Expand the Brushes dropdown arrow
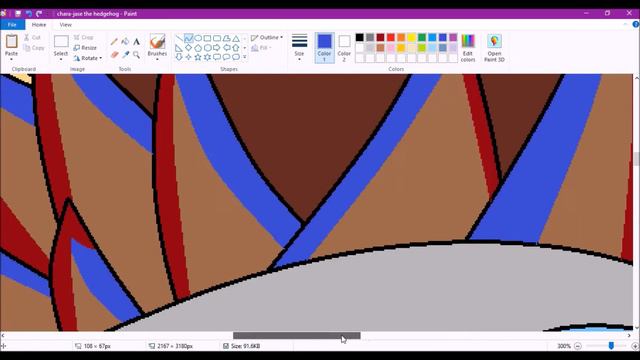The width and height of the screenshot is (640, 360). 157,60
